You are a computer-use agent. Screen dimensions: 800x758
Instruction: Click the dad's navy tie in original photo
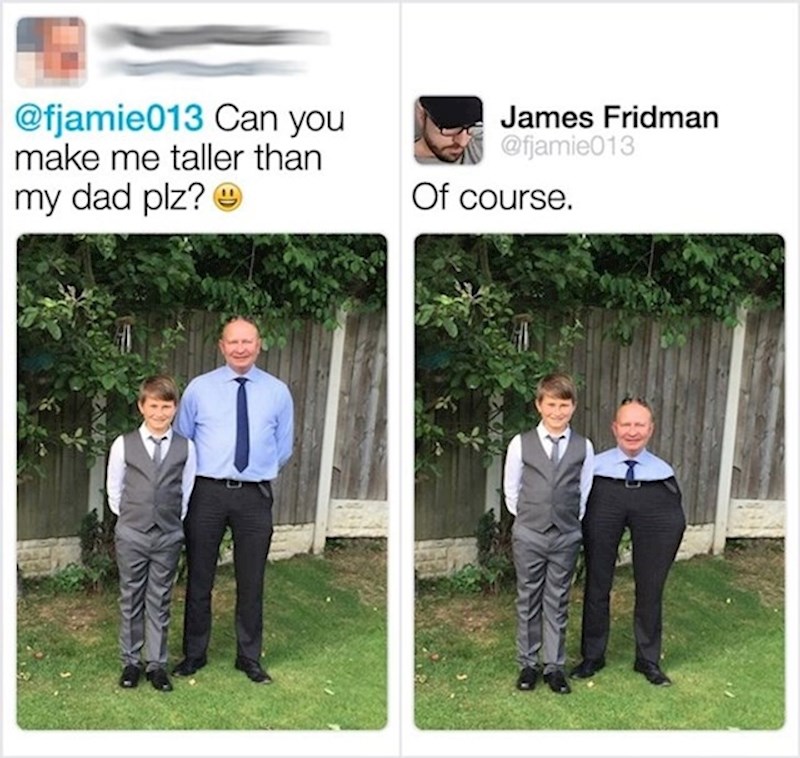[x=241, y=424]
